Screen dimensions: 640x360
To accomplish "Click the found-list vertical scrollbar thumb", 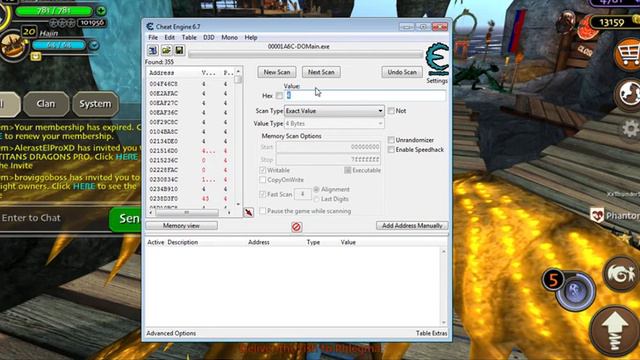I will [x=238, y=80].
